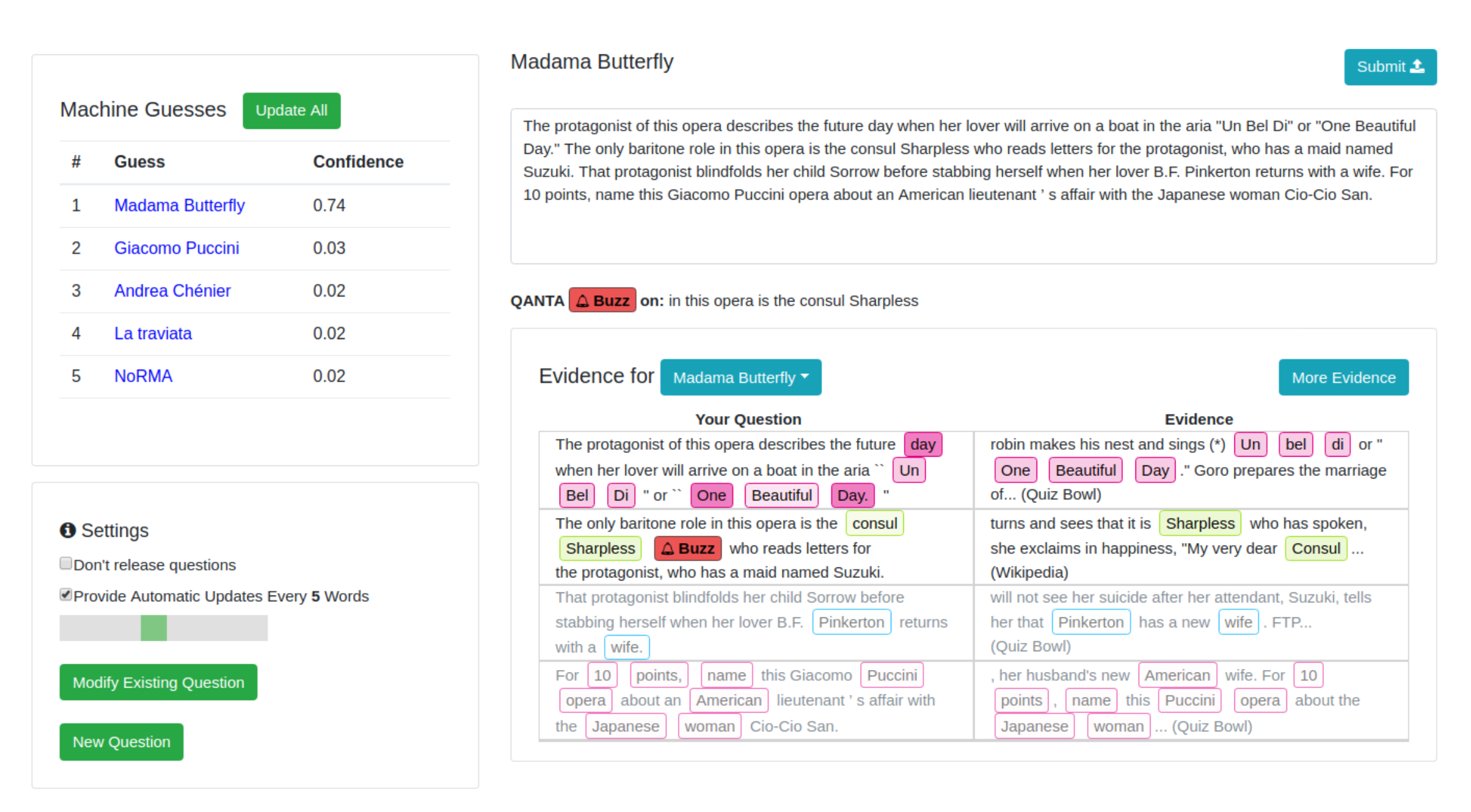Toggle the Don't release questions checkbox
Image resolution: width=1471 pixels, height=812 pixels.
coord(66,564)
